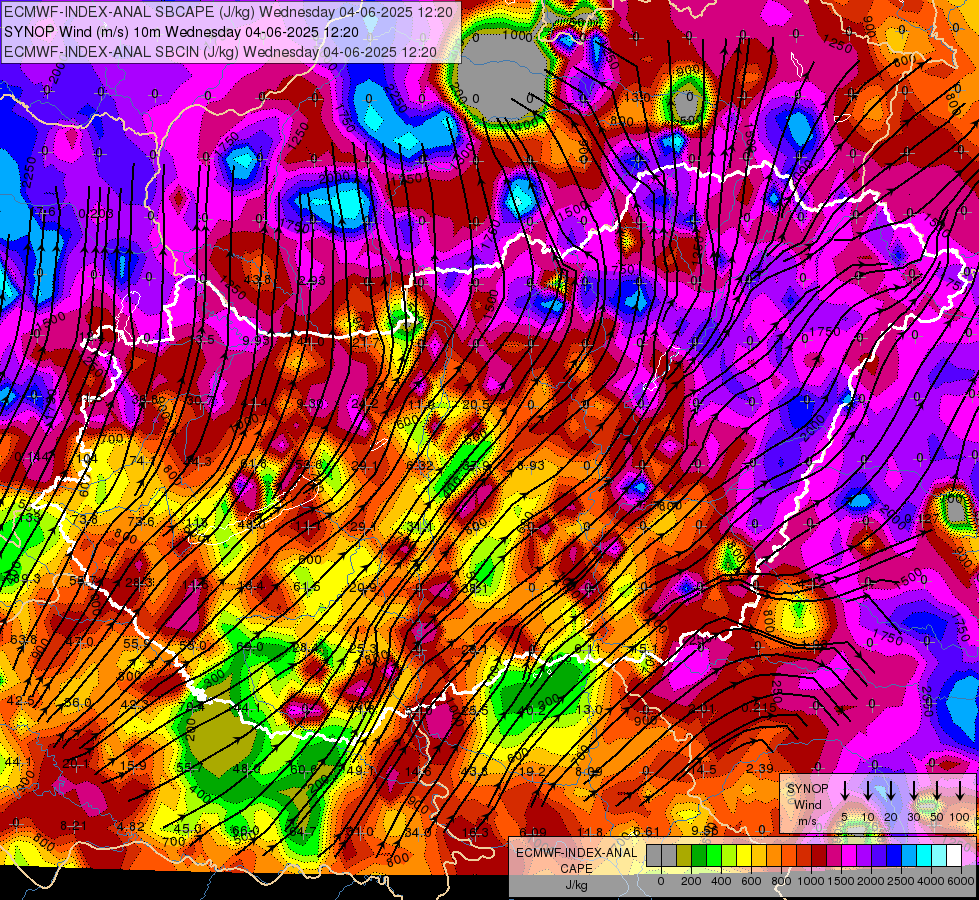The width and height of the screenshot is (979, 900).
Task: Click the 200 tick label of the CAPE scale
Action: coord(691,881)
